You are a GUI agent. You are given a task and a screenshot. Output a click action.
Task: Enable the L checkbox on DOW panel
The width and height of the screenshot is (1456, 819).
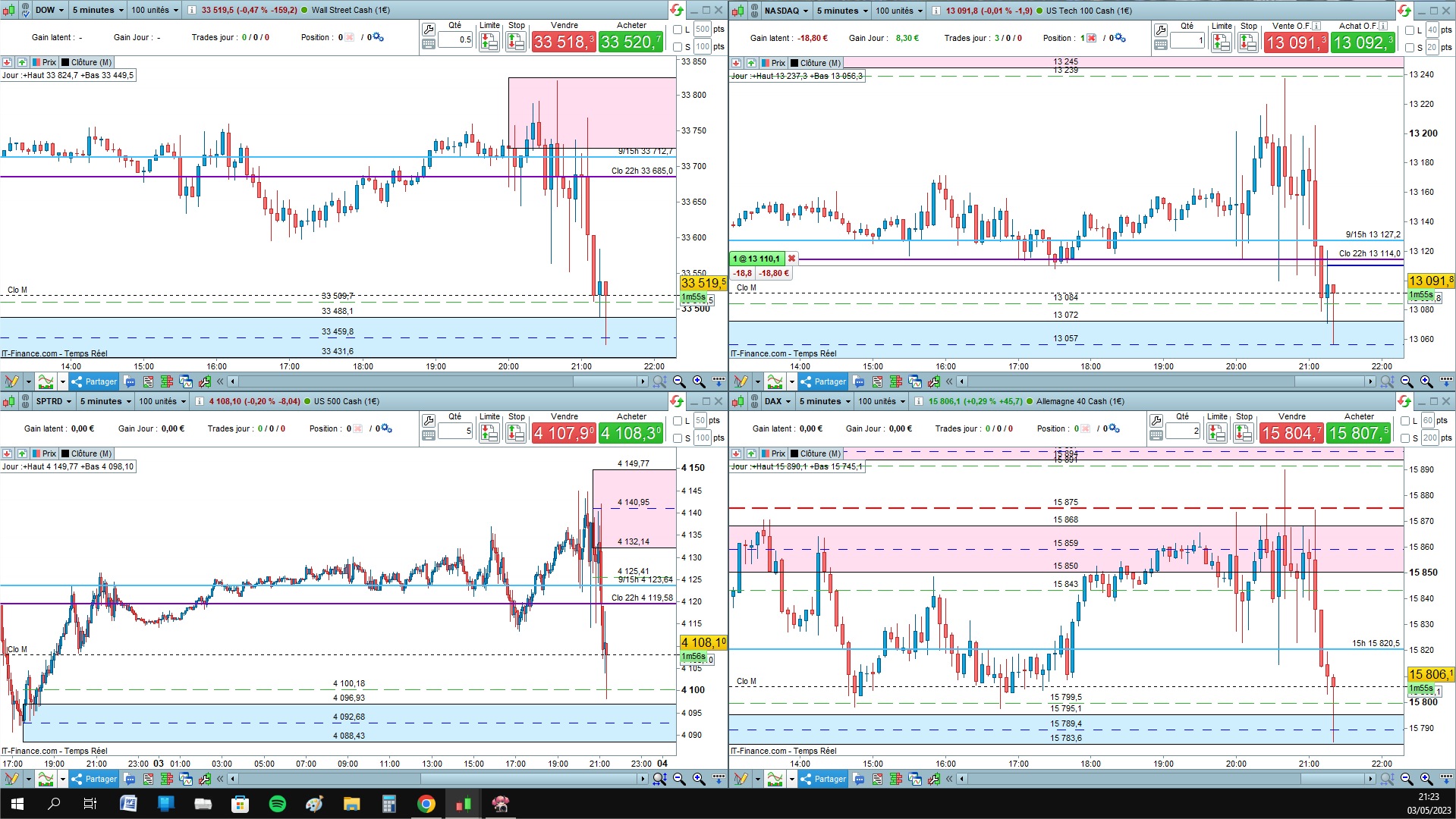click(678, 30)
